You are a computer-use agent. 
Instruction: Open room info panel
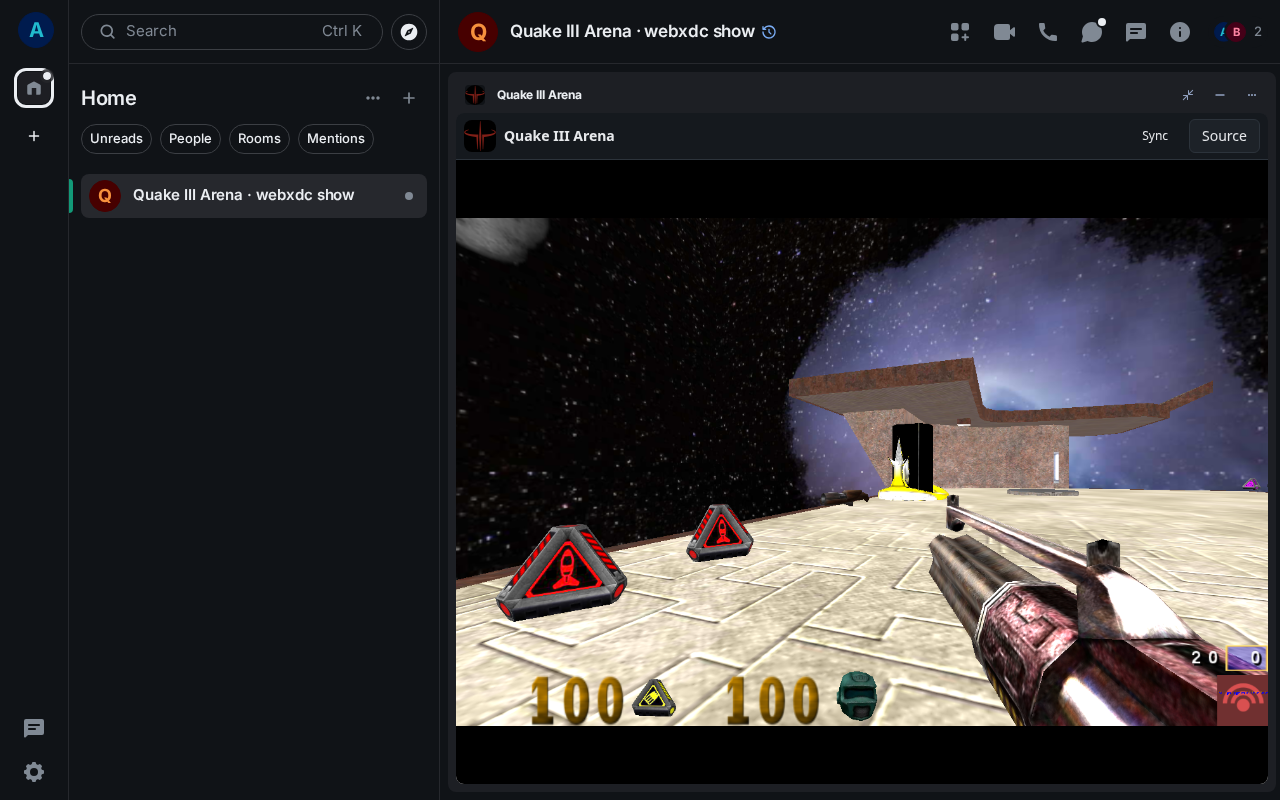point(1180,32)
